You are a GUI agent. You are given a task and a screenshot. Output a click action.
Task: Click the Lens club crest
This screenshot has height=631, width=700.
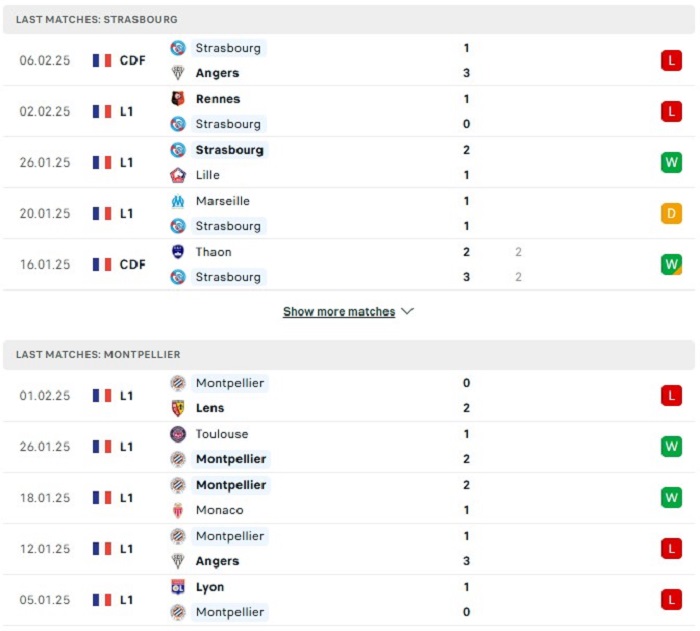coord(178,408)
